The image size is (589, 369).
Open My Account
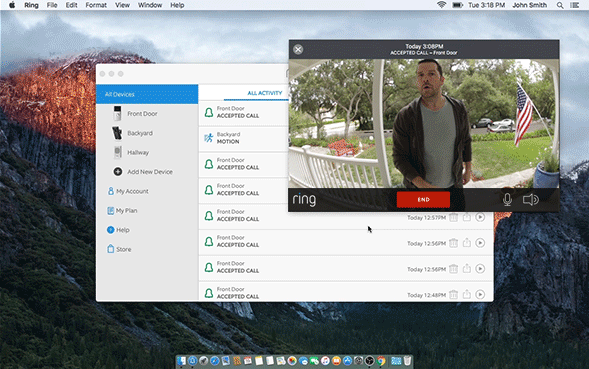click(132, 191)
